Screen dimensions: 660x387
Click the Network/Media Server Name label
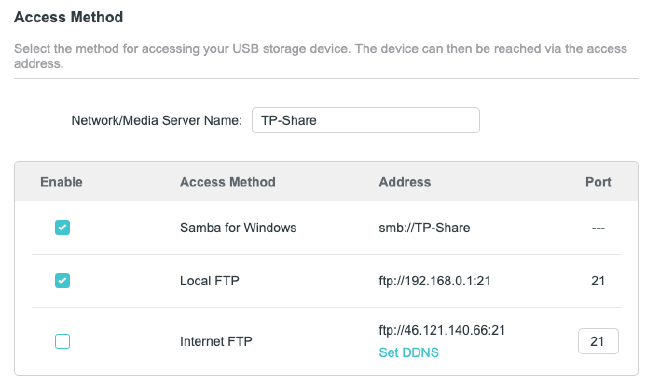(x=157, y=120)
